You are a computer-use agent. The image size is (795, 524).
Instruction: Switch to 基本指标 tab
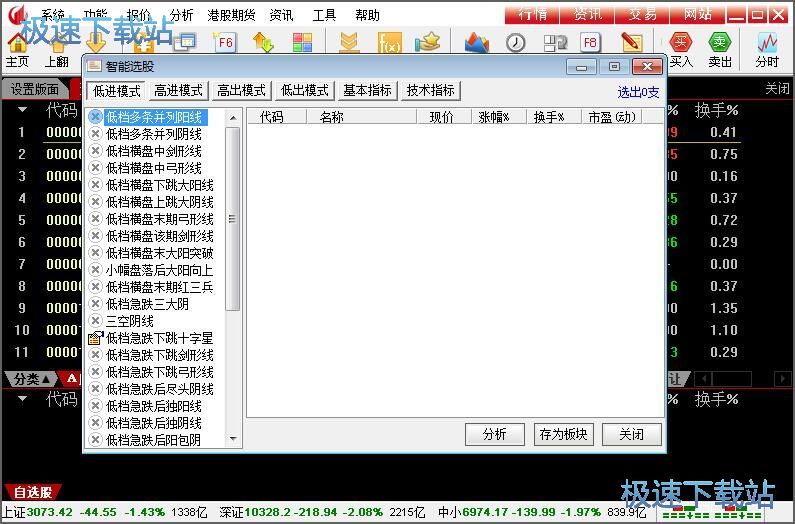coord(368,91)
